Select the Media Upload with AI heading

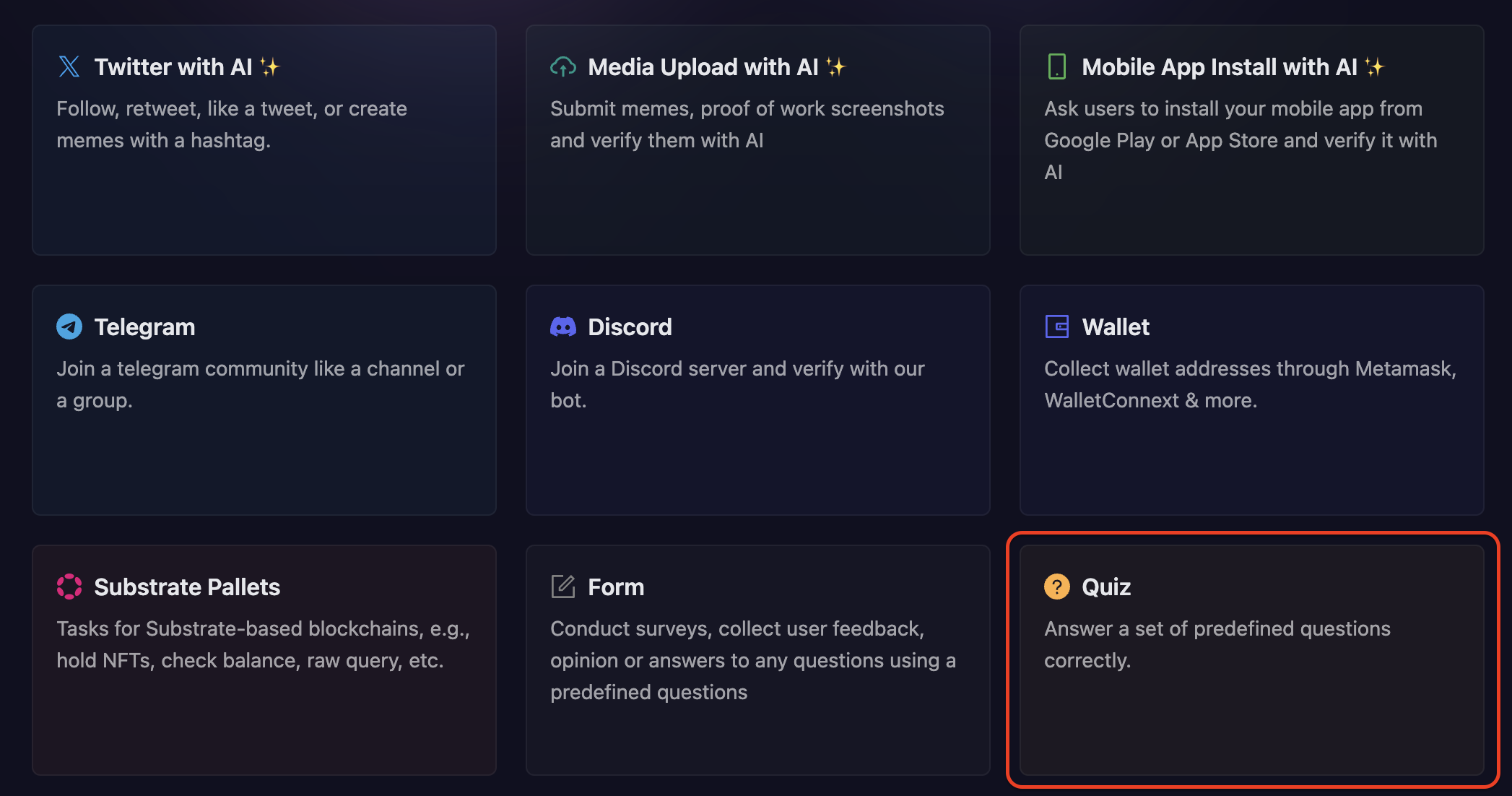pyautogui.click(x=703, y=67)
